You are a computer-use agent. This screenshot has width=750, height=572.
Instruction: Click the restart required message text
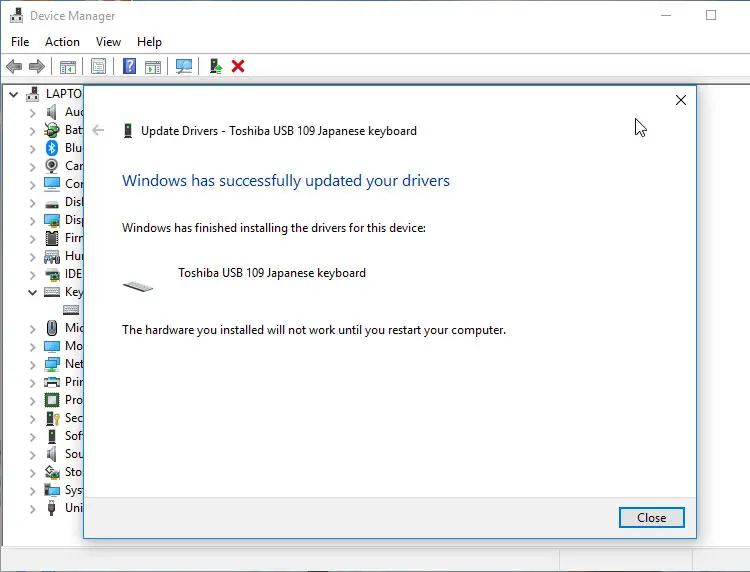pyautogui.click(x=314, y=330)
